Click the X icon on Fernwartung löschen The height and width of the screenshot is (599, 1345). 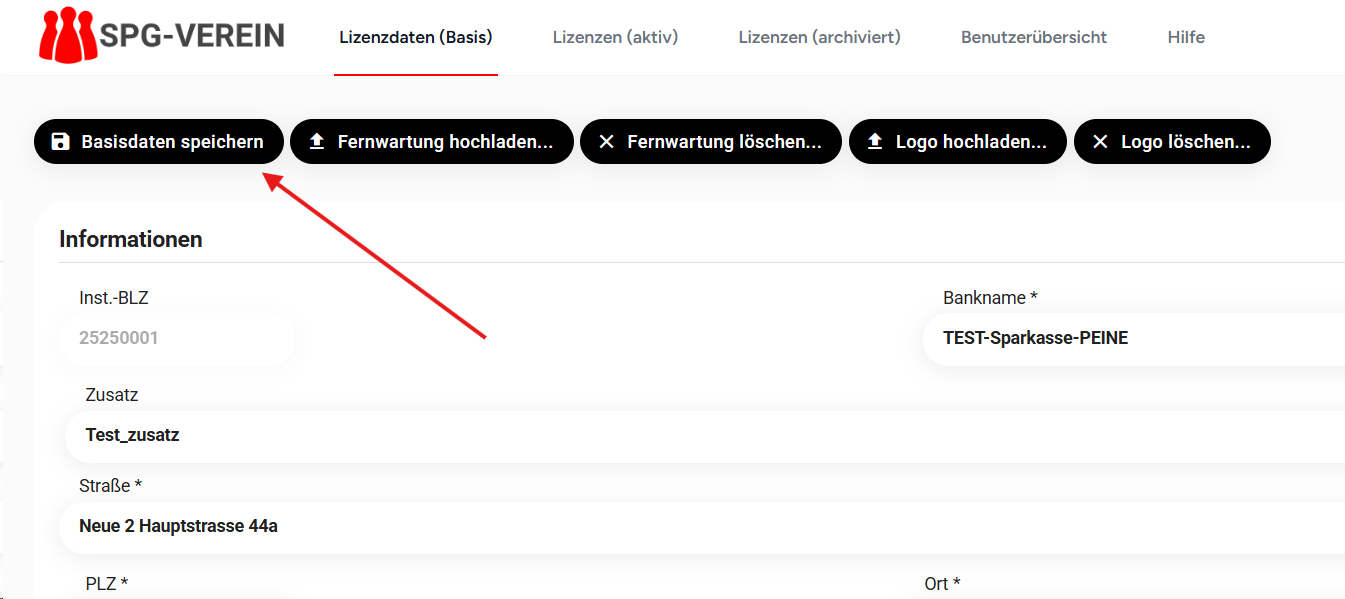[606, 142]
